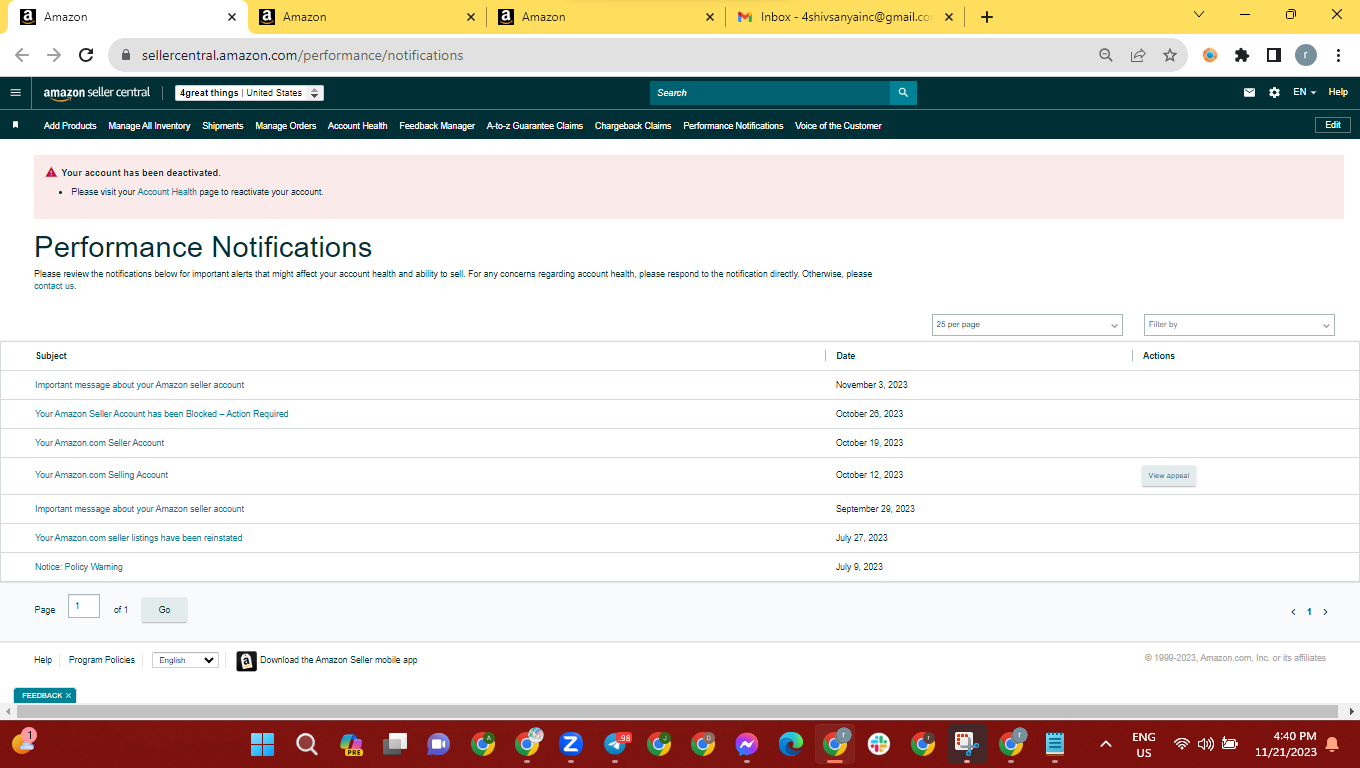Open the Windows notification bell
The width and height of the screenshot is (1360, 768).
pyautogui.click(x=1332, y=744)
